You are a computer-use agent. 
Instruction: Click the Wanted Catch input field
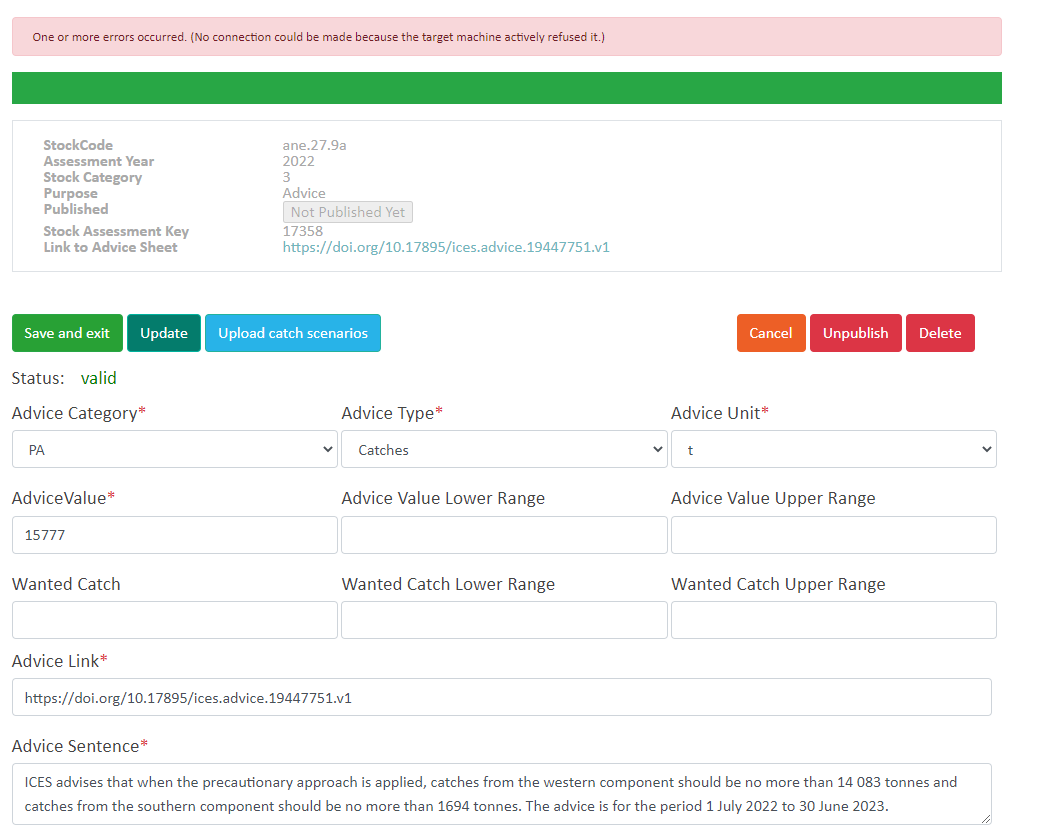[174, 620]
